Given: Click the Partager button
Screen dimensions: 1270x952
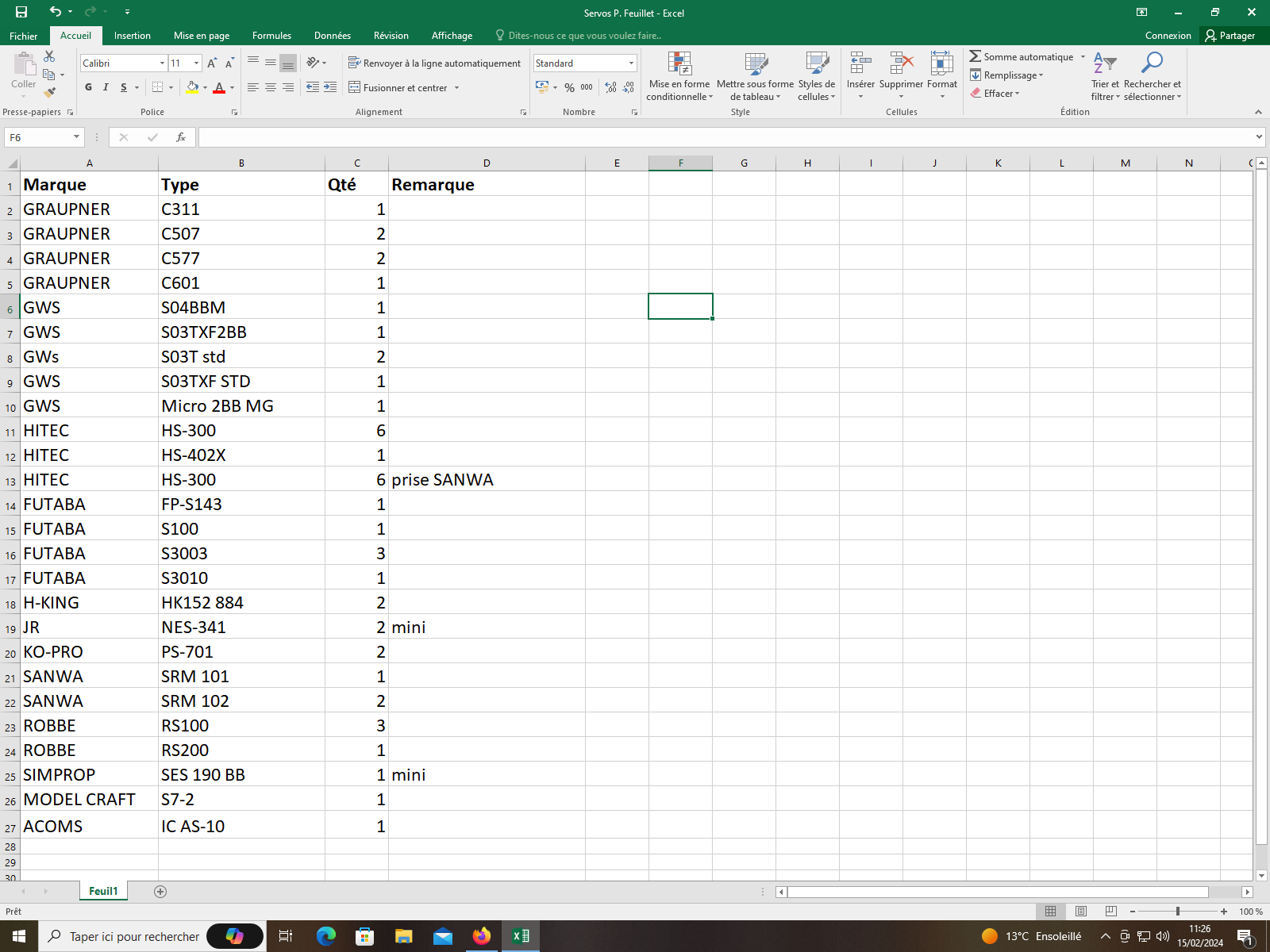Looking at the screenshot, I should [x=1230, y=36].
